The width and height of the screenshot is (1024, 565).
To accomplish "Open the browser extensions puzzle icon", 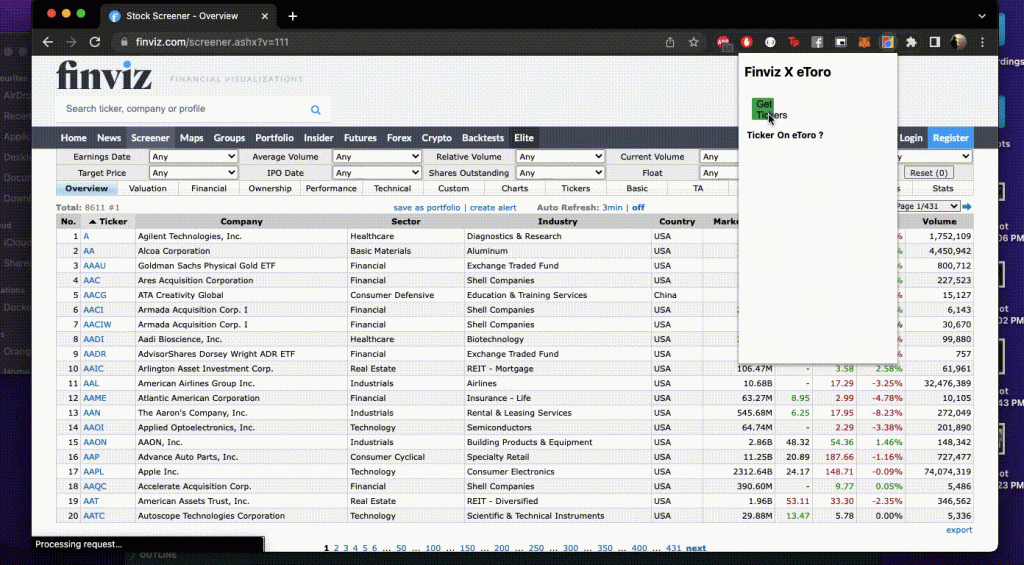I will (911, 42).
